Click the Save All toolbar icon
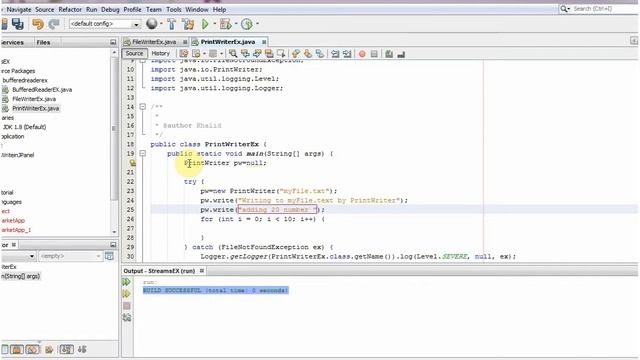 18,24
